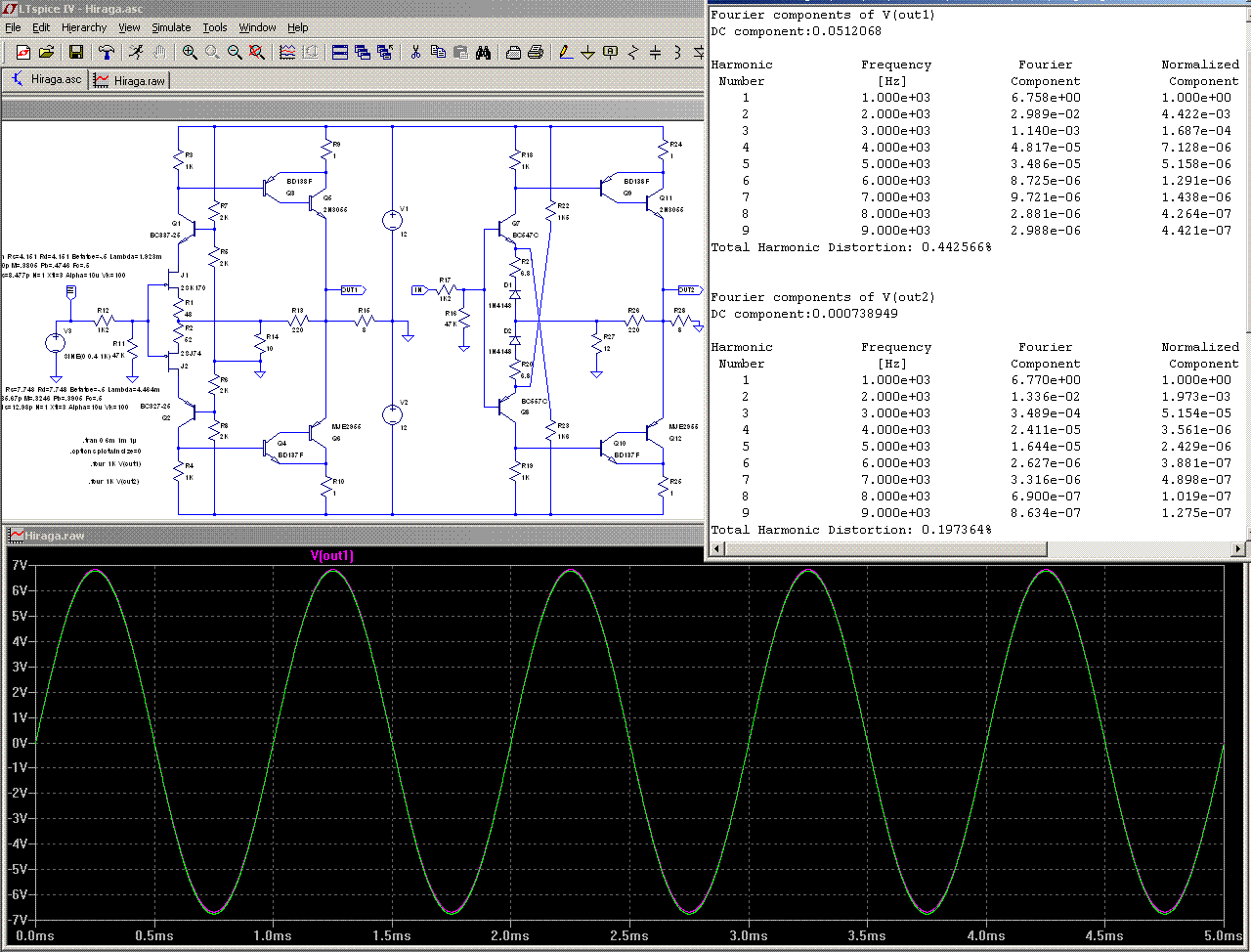Click the Find binoculars icon
Image resolution: width=1251 pixels, height=952 pixels.
click(483, 52)
